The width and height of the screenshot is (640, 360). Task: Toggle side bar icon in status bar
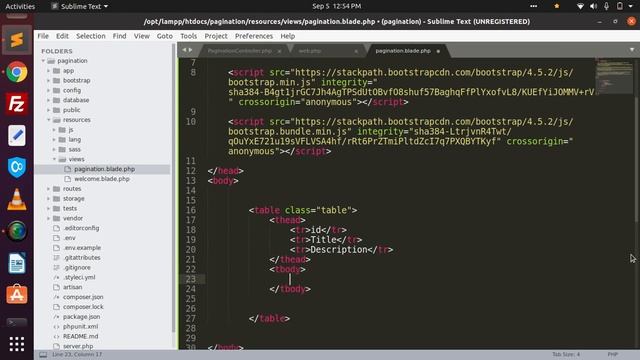[x=43, y=355]
